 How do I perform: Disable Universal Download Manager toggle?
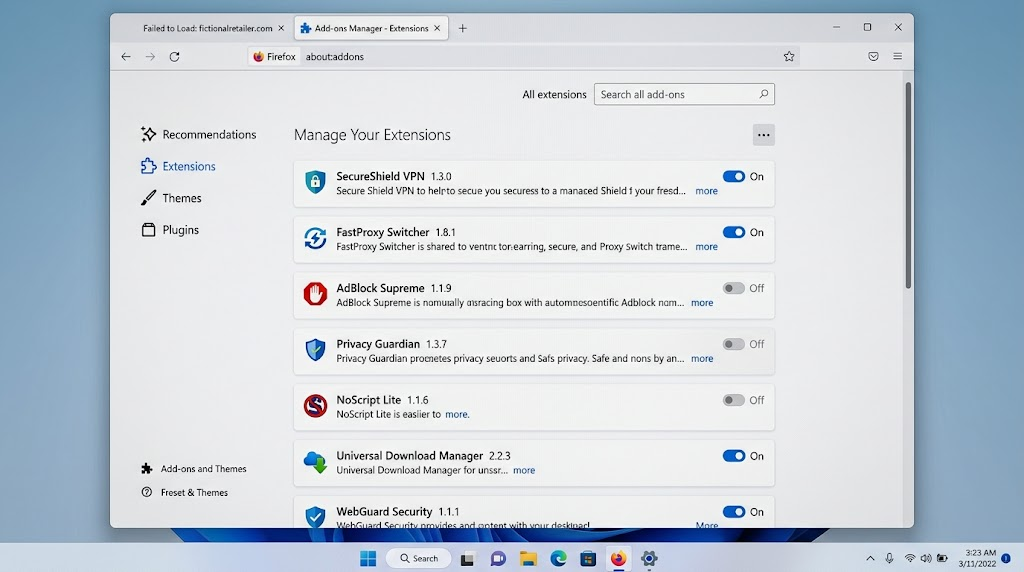tap(733, 456)
